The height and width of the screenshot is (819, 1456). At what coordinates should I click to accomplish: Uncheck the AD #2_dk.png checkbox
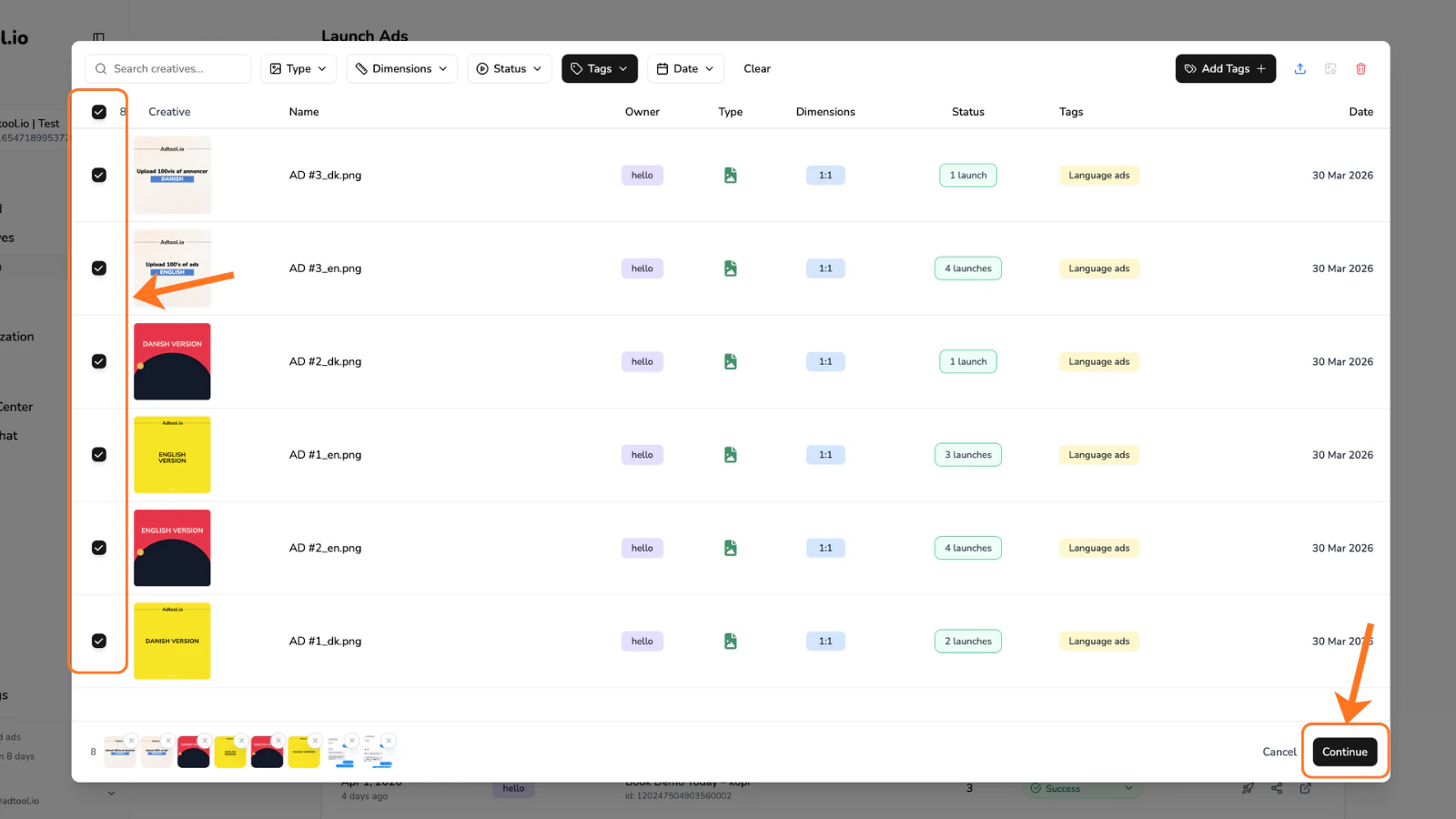point(99,361)
